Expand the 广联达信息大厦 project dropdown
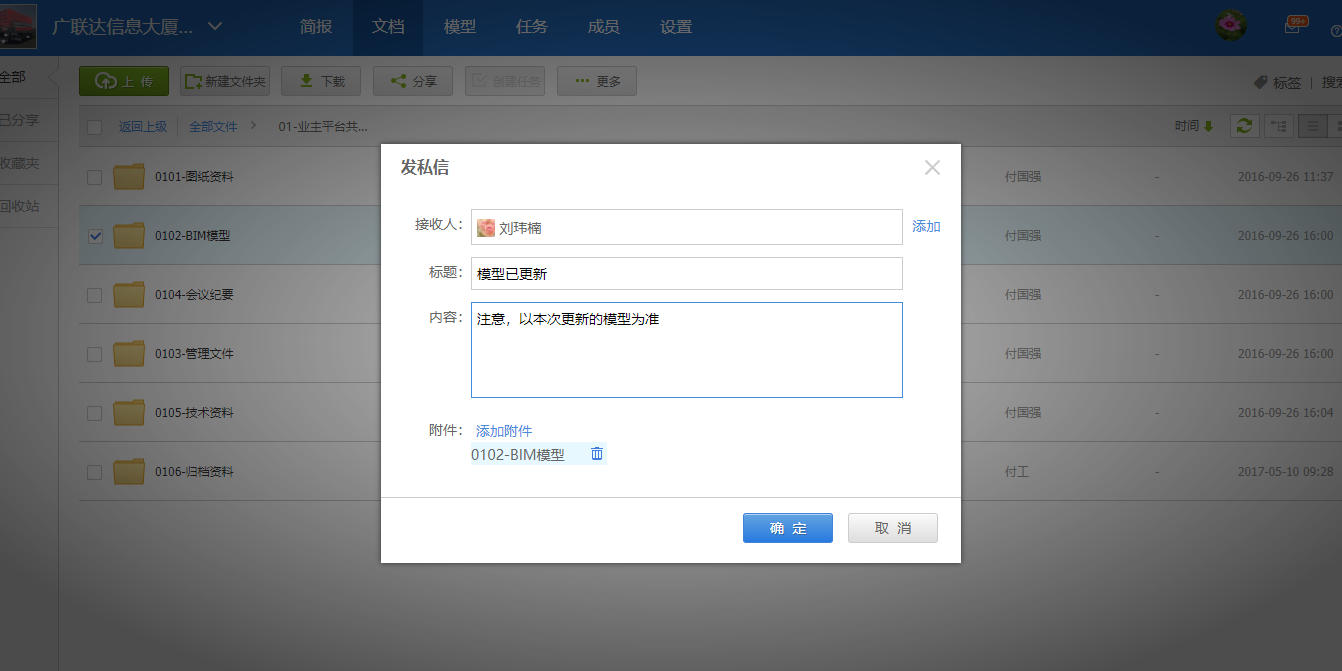The width and height of the screenshot is (1342, 671). [x=215, y=27]
